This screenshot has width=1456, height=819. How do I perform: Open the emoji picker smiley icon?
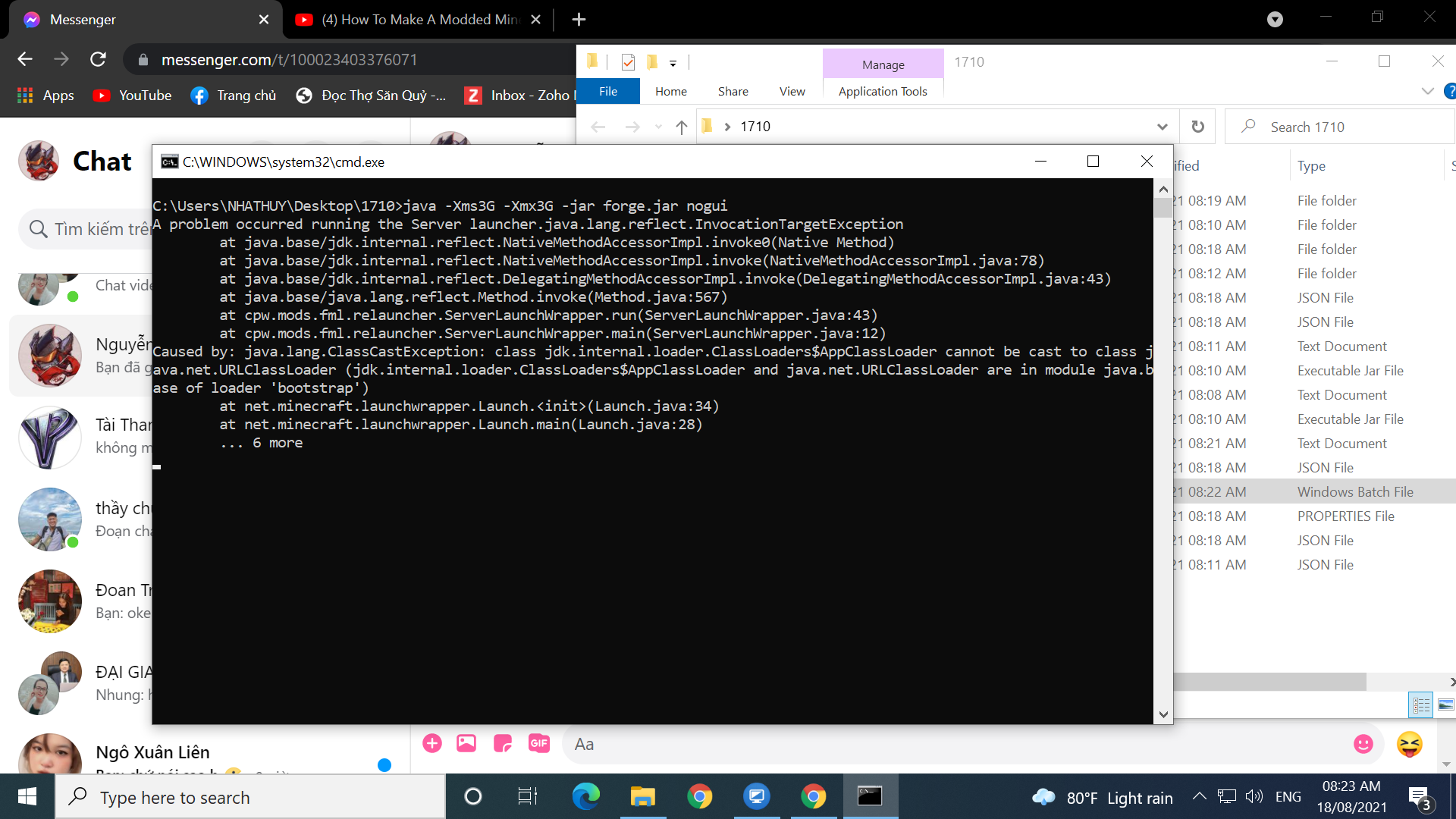(1363, 744)
